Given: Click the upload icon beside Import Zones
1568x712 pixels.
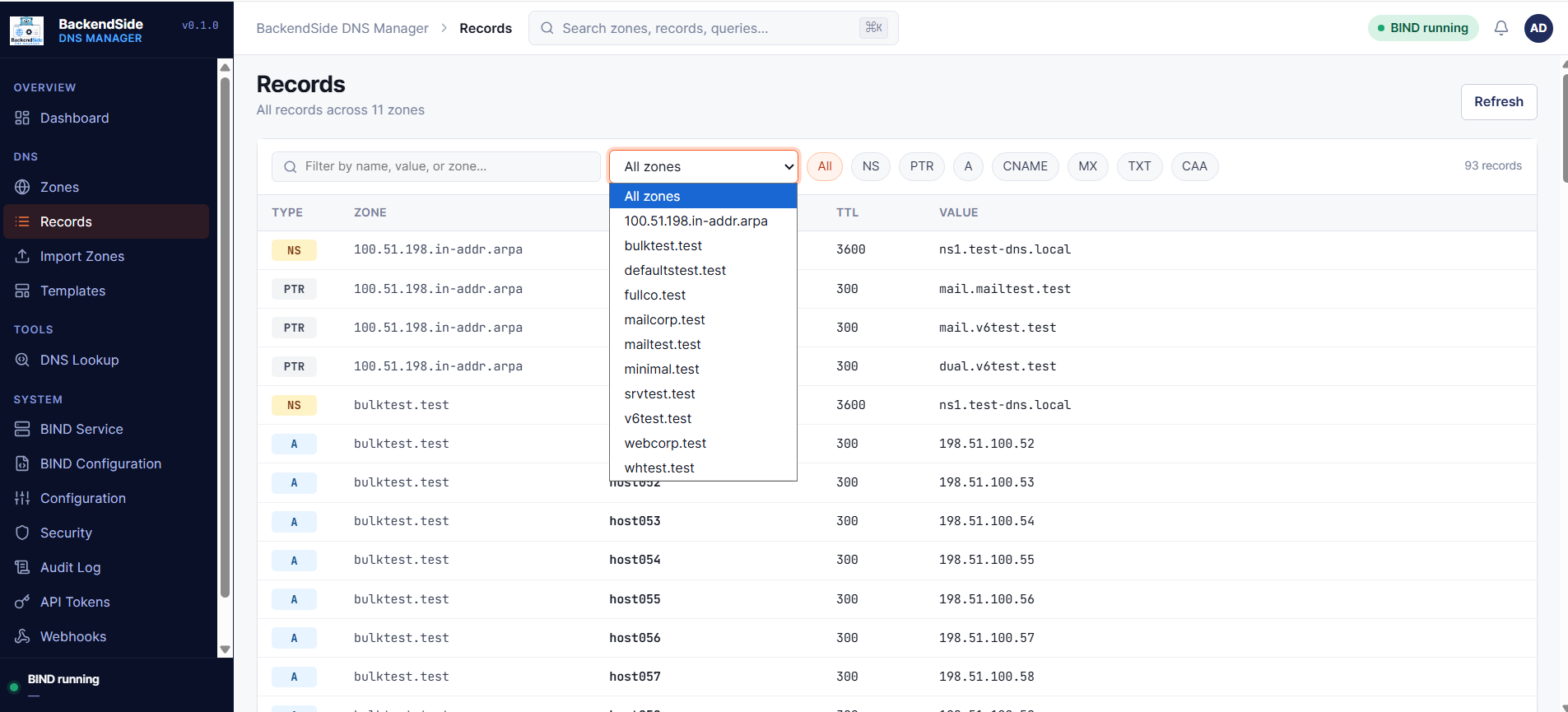Looking at the screenshot, I should coord(22,256).
